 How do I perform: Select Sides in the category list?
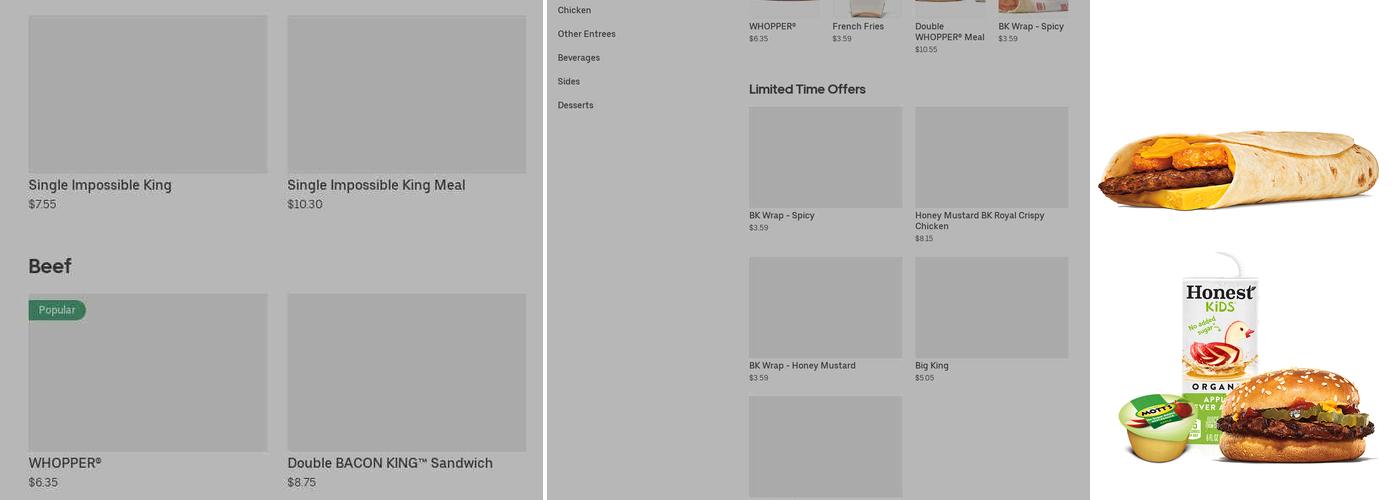(569, 82)
